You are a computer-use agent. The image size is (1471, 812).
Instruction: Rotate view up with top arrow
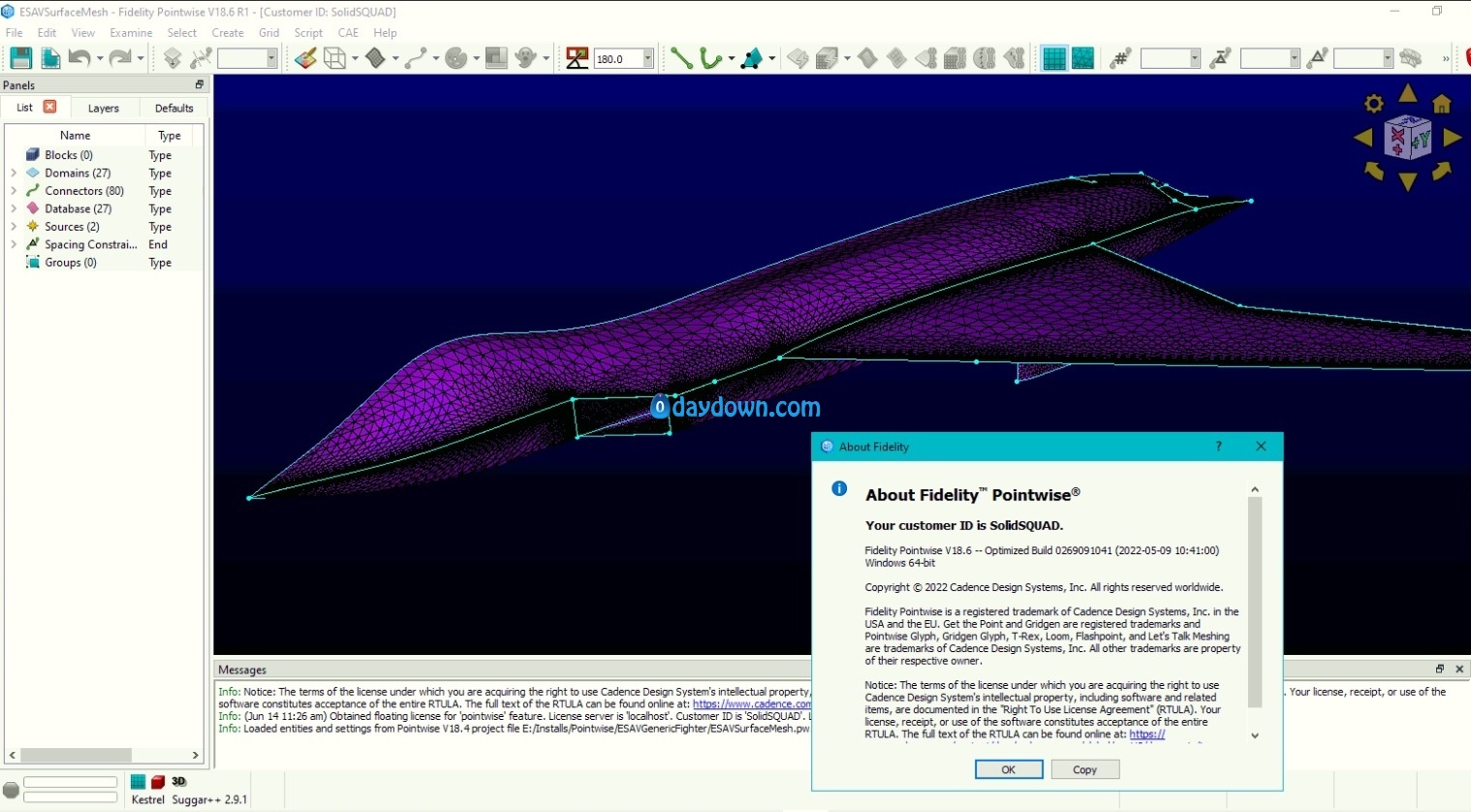[1408, 94]
